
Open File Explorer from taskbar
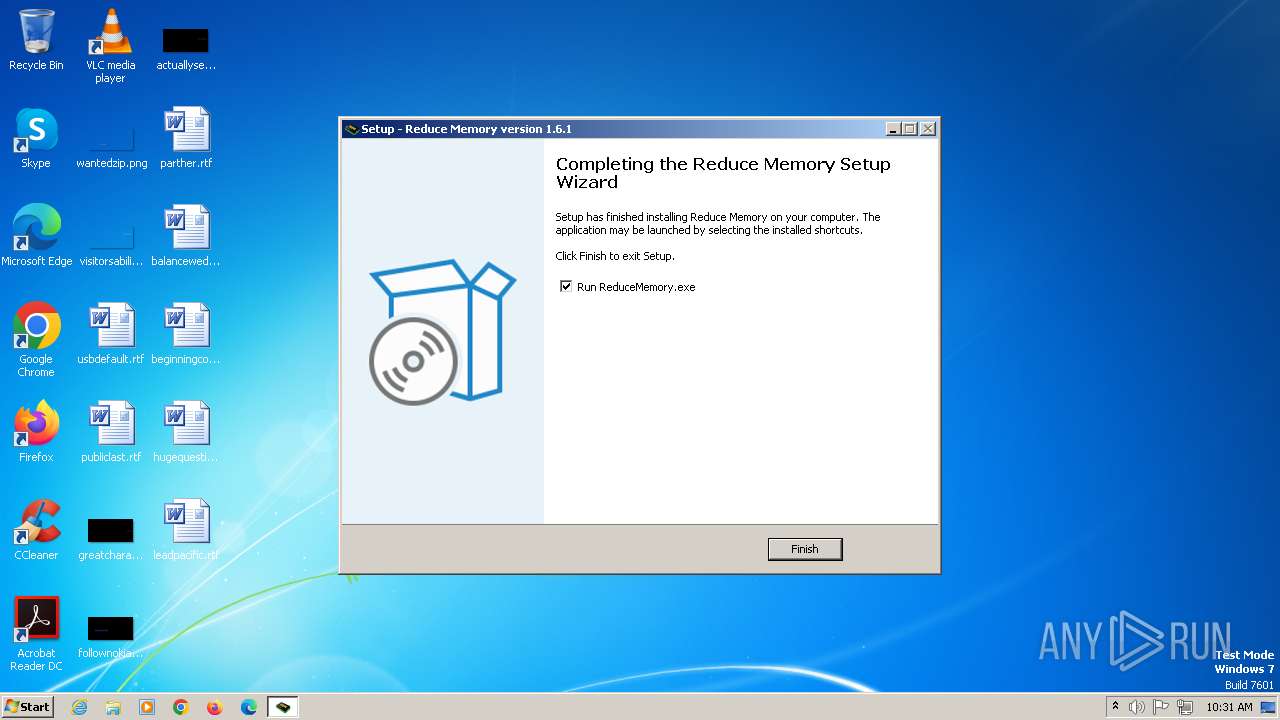[x=113, y=707]
